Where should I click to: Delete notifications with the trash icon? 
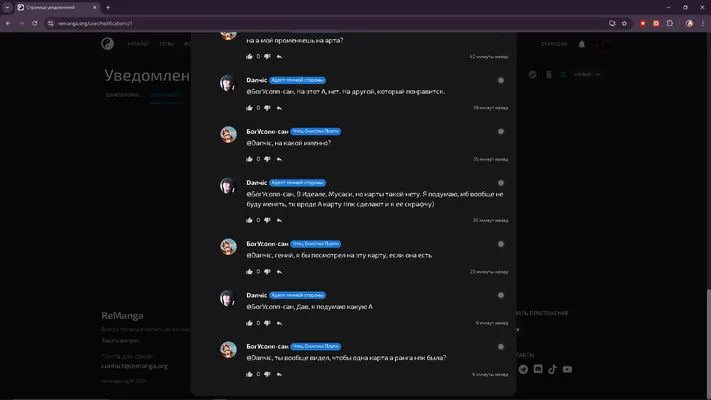point(549,74)
